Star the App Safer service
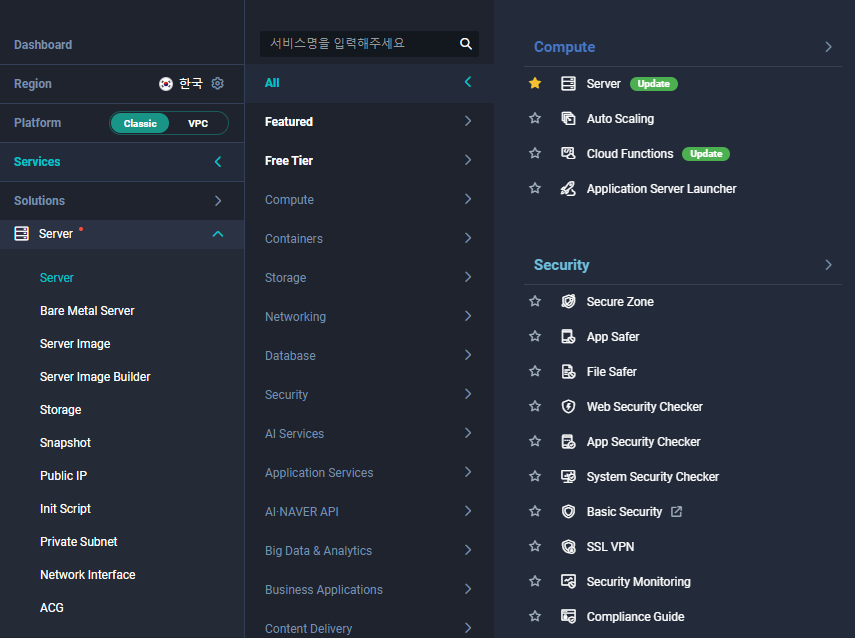This screenshot has height=638, width=855. click(x=535, y=336)
